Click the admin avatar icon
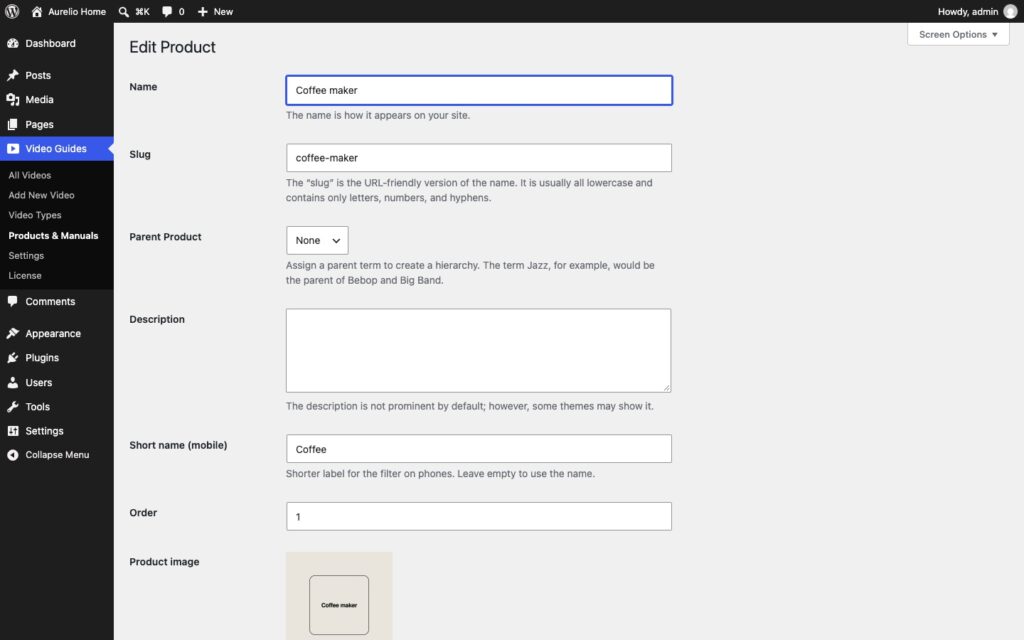Screen dimensions: 1024x640 (1010, 12)
